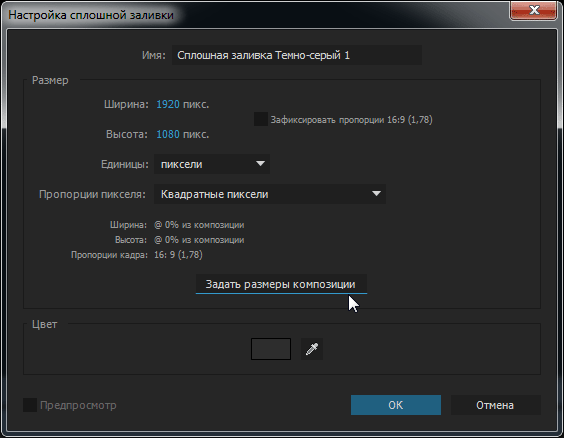Click the Имя name text field
The width and height of the screenshot is (564, 438).
pyautogui.click(x=297, y=55)
